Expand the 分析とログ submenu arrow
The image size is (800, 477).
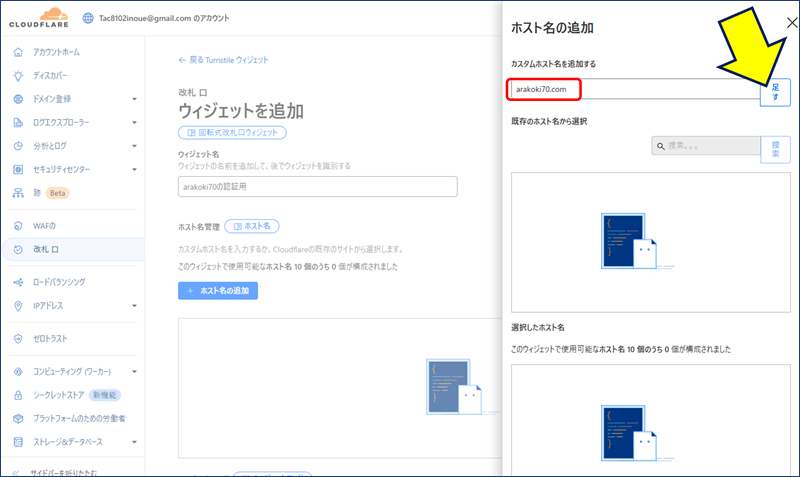click(134, 146)
